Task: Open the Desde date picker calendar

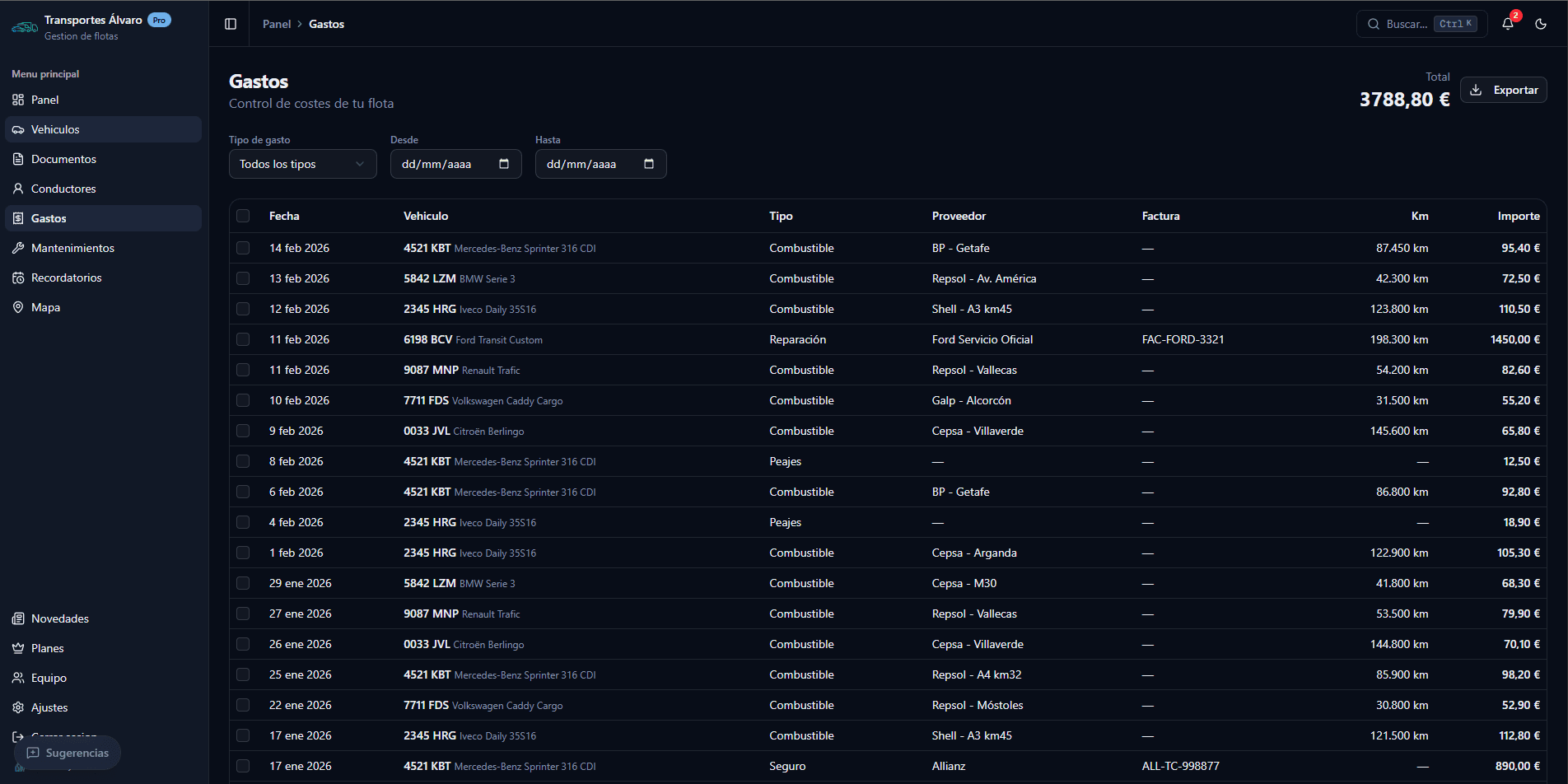Action: tap(504, 164)
